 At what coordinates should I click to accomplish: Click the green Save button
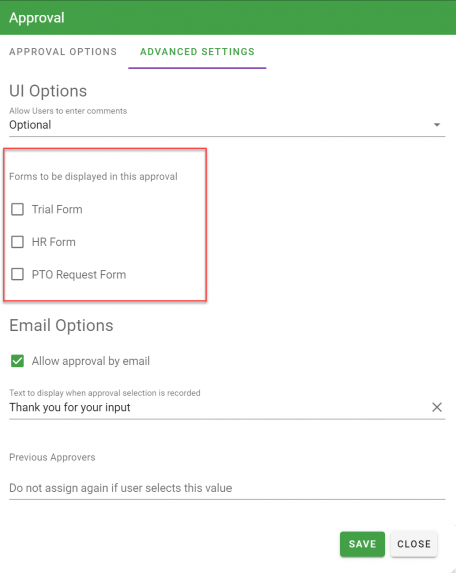point(362,544)
